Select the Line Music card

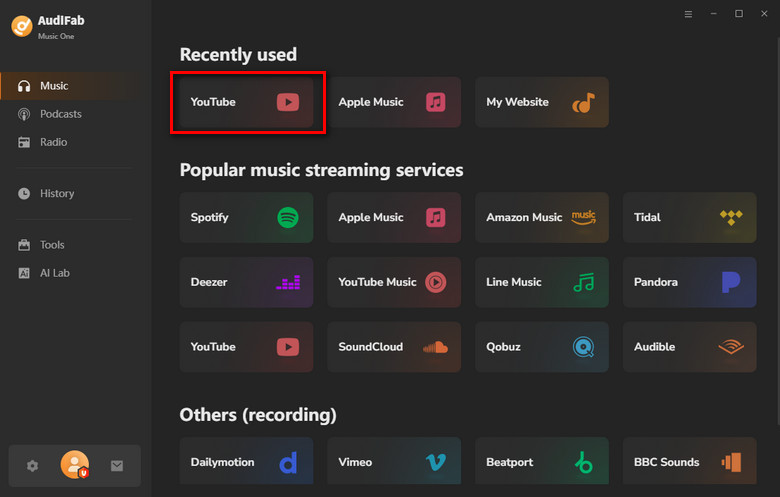tap(542, 282)
